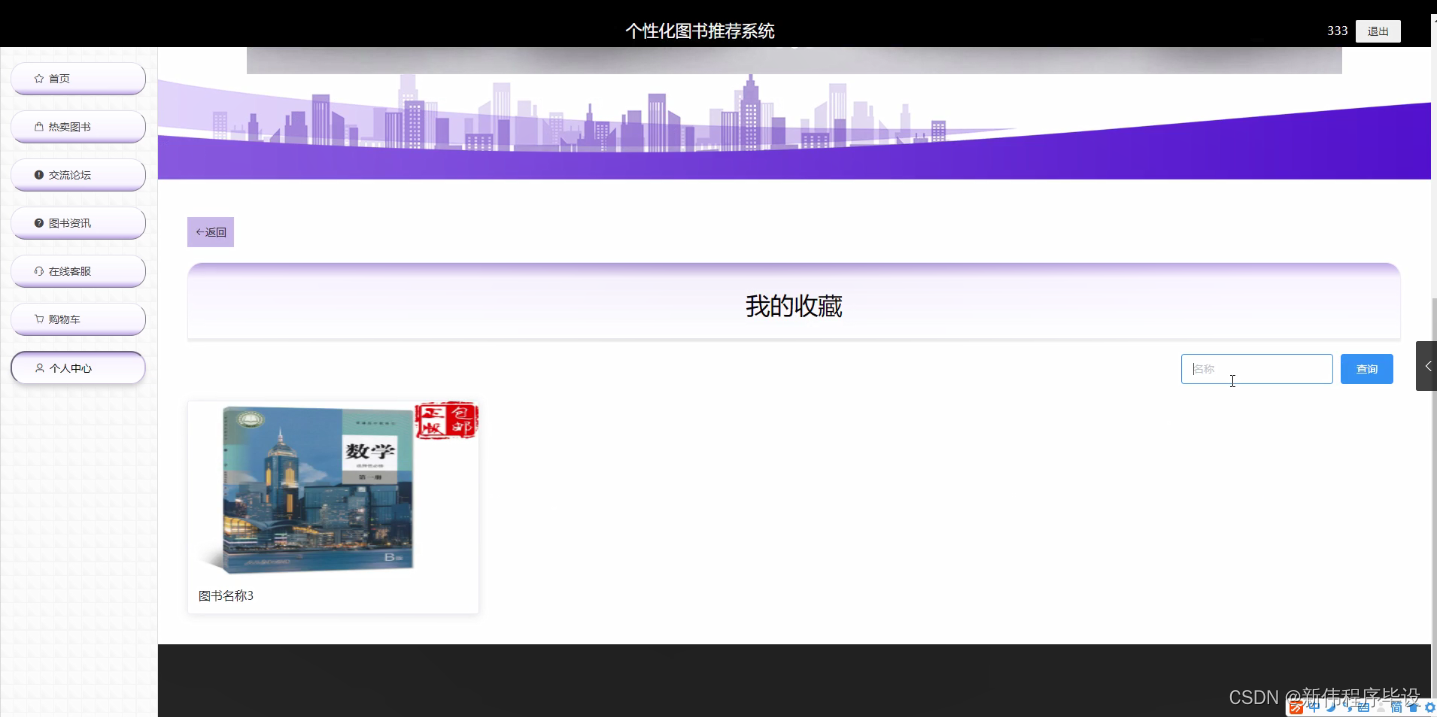Click the 简 simplified Chinese toggle in input bar
Image resolution: width=1437 pixels, height=717 pixels.
click(x=1397, y=708)
